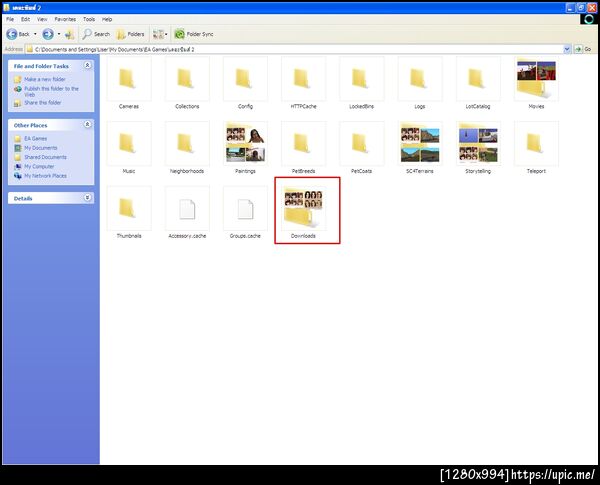Image resolution: width=600 pixels, height=485 pixels.
Task: Open the Movies folder thumbnail
Action: coord(536,80)
